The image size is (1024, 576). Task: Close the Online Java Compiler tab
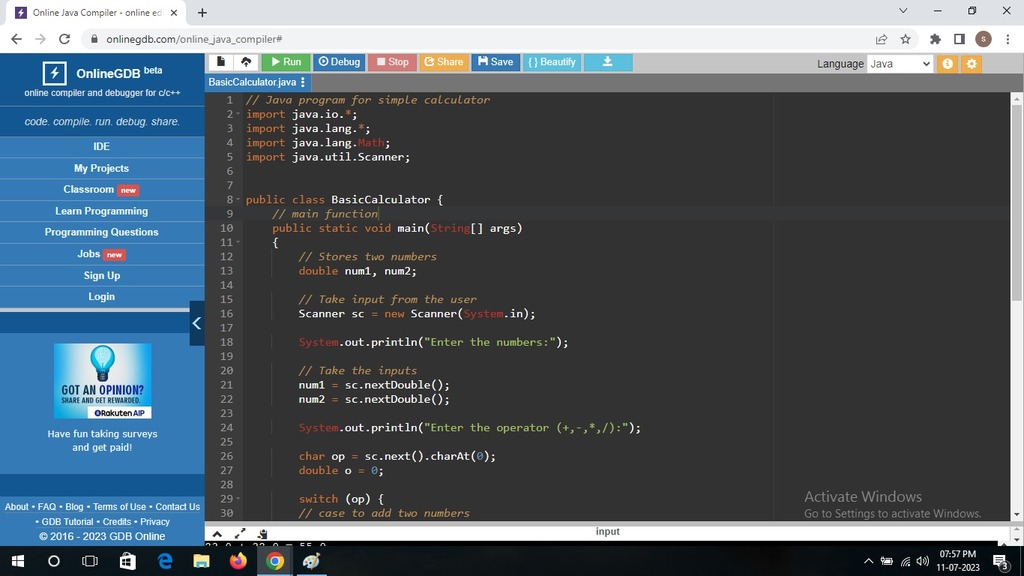(x=174, y=12)
